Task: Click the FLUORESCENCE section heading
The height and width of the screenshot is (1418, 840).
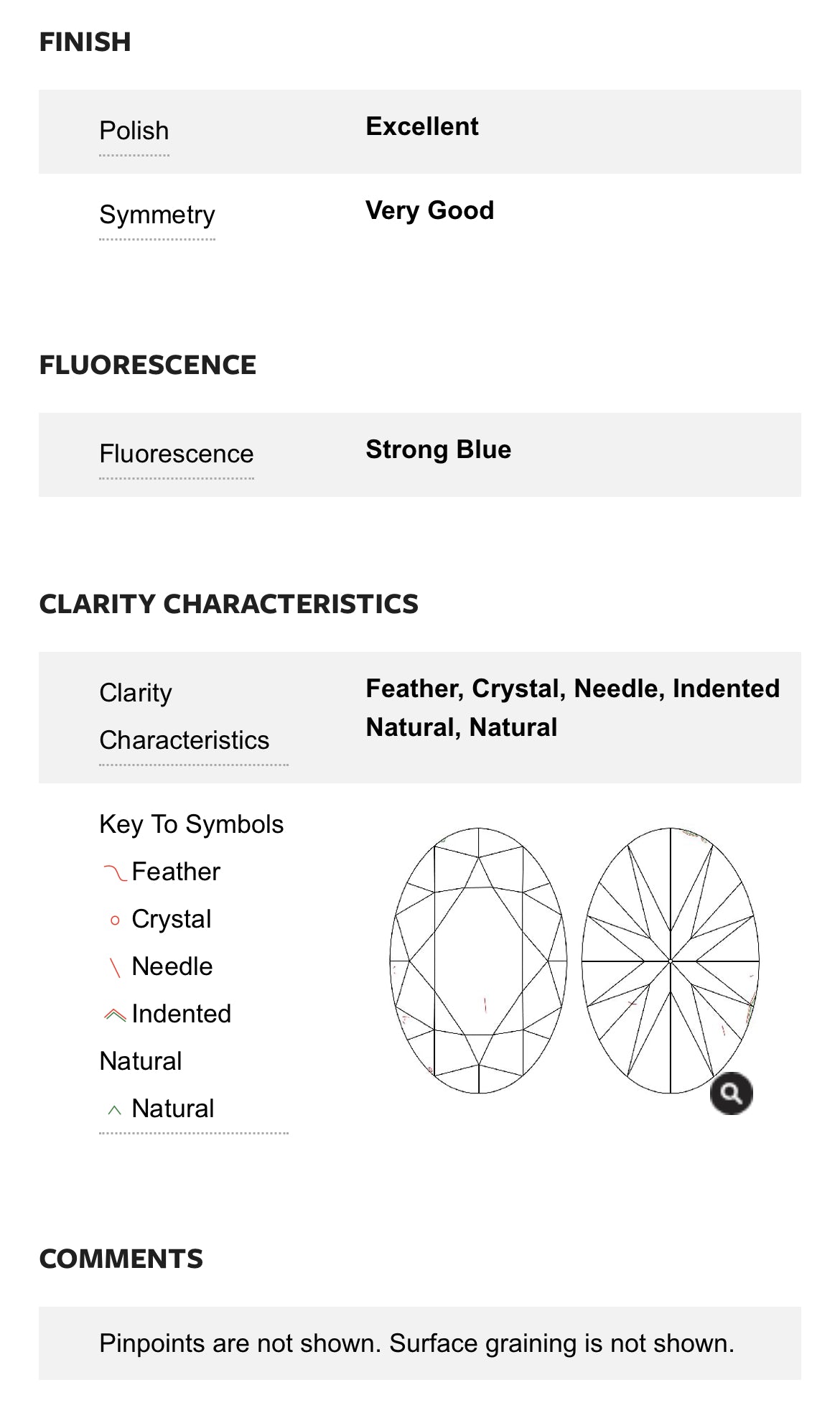Action: 148,365
